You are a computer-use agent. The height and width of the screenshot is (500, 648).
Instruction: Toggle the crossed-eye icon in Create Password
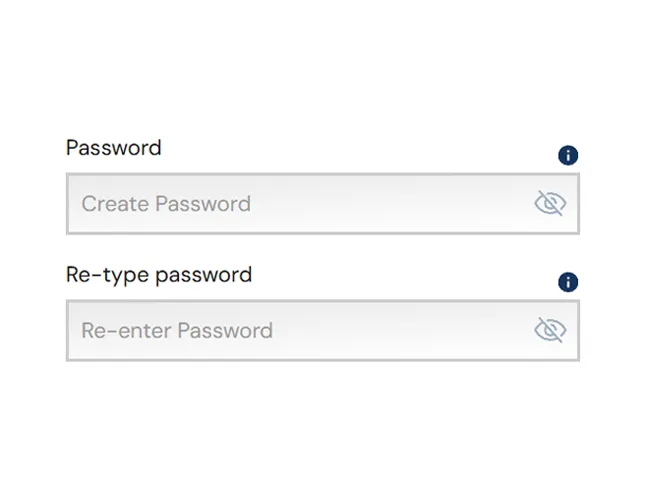[550, 203]
